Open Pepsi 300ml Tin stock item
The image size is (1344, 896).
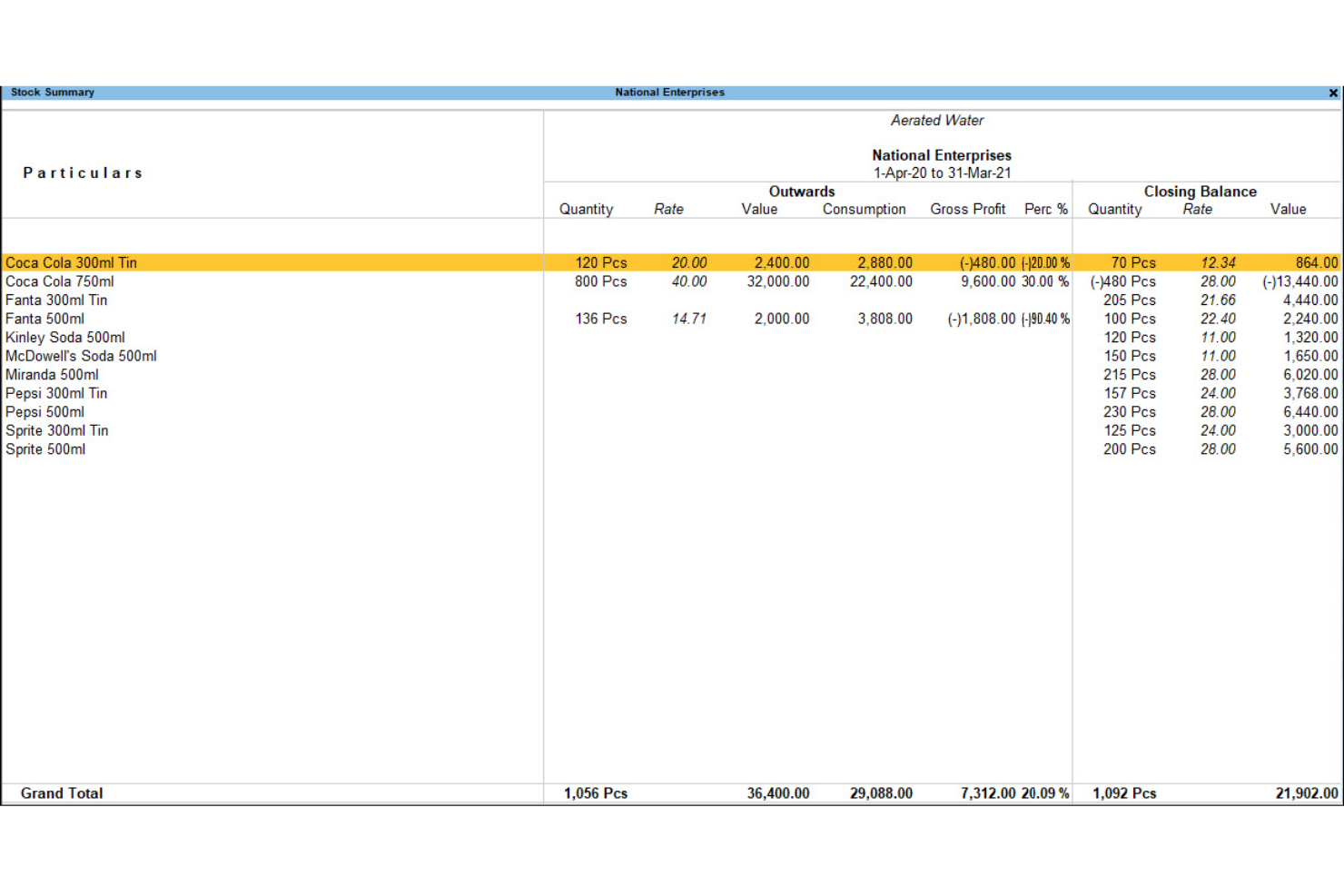coord(56,393)
